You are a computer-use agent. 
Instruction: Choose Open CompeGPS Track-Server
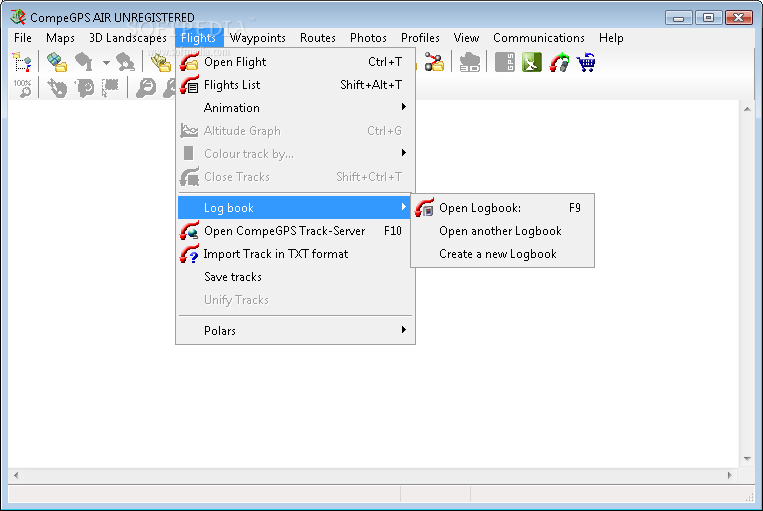[295, 231]
